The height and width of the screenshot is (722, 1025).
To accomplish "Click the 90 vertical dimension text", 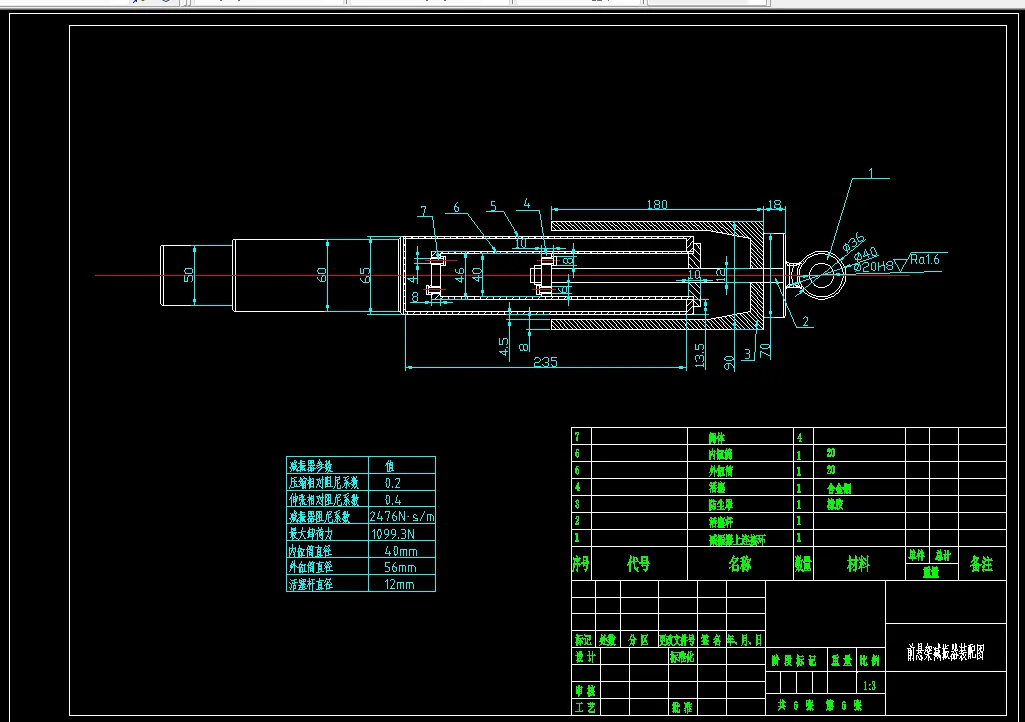I will coord(730,363).
